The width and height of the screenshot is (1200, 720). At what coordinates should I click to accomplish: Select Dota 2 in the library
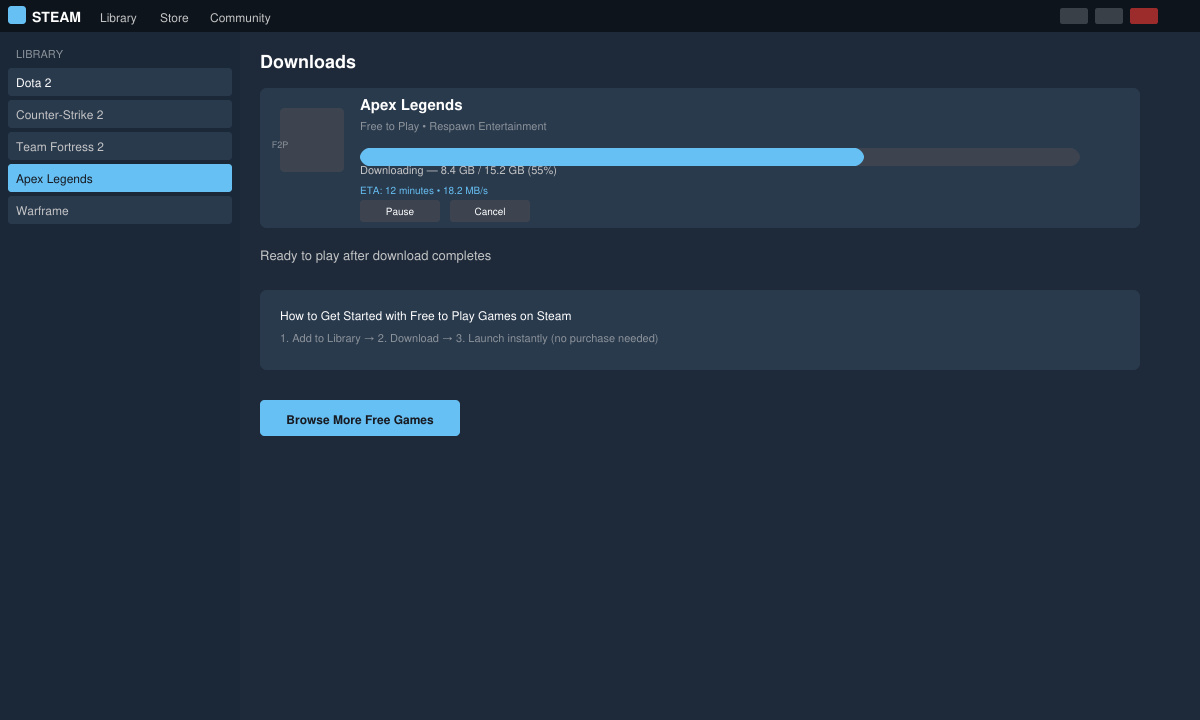[x=120, y=82]
